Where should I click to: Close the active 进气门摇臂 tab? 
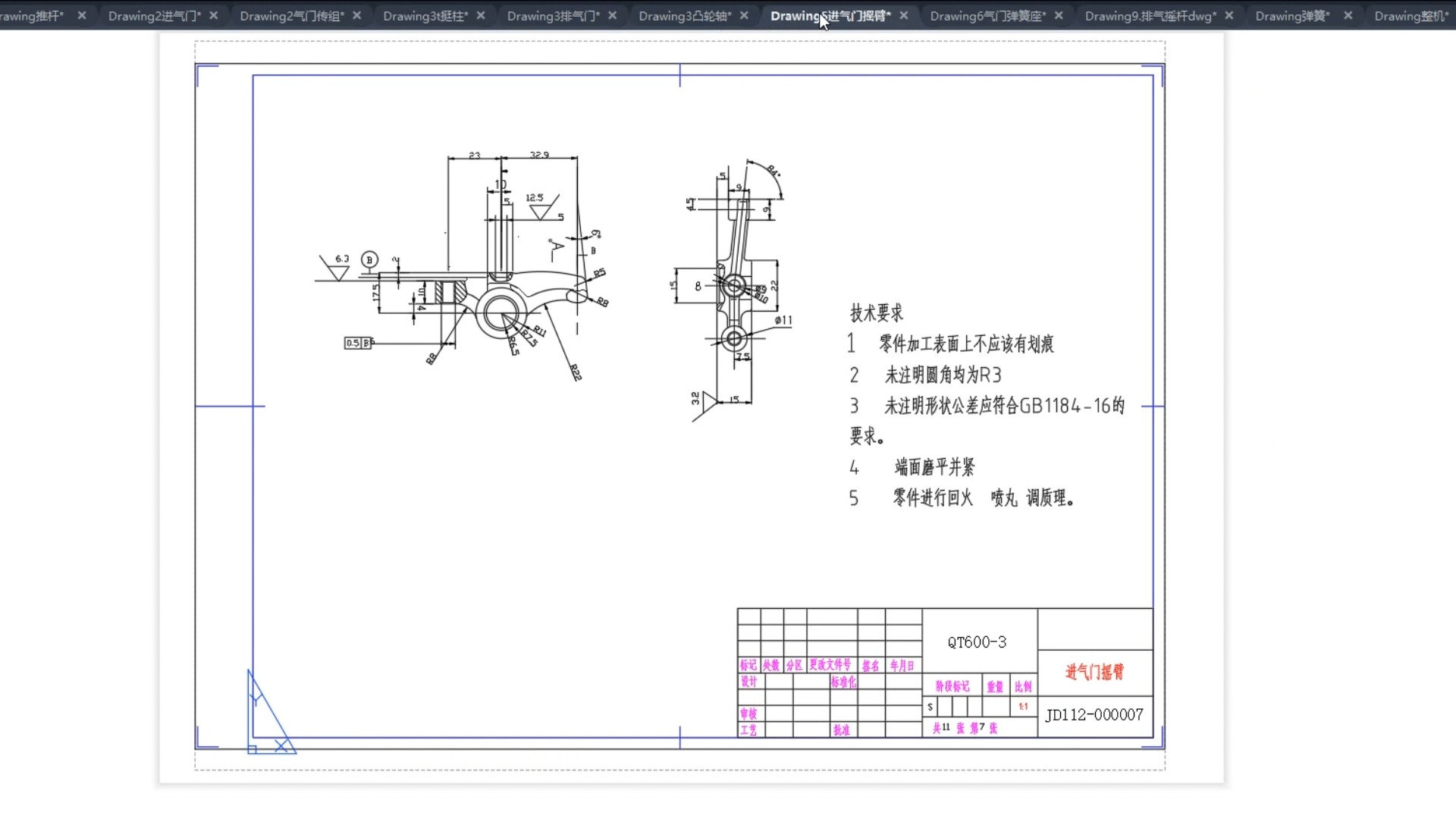point(904,15)
